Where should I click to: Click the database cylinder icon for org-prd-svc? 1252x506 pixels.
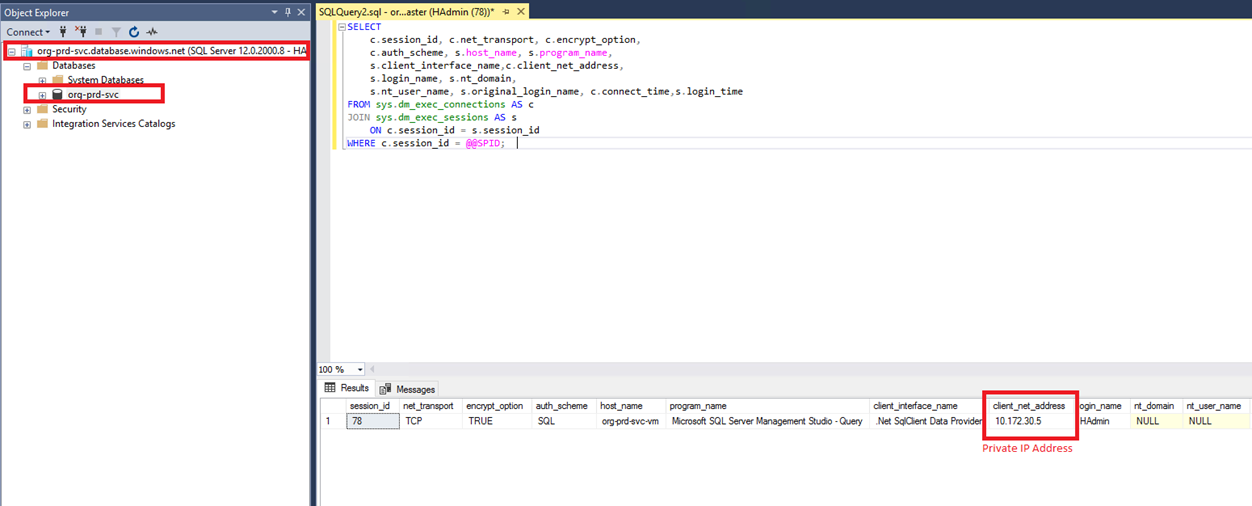(58, 95)
